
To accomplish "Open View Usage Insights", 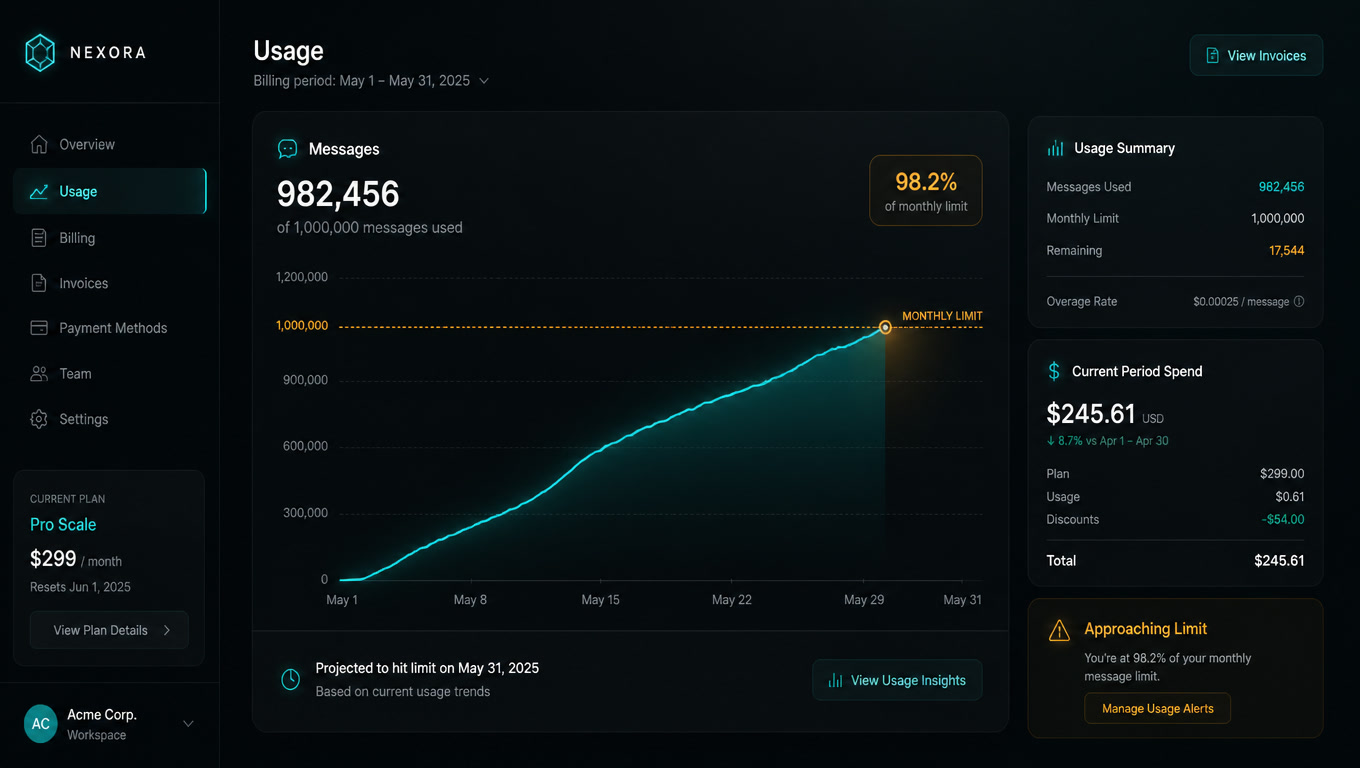I will click(x=897, y=680).
